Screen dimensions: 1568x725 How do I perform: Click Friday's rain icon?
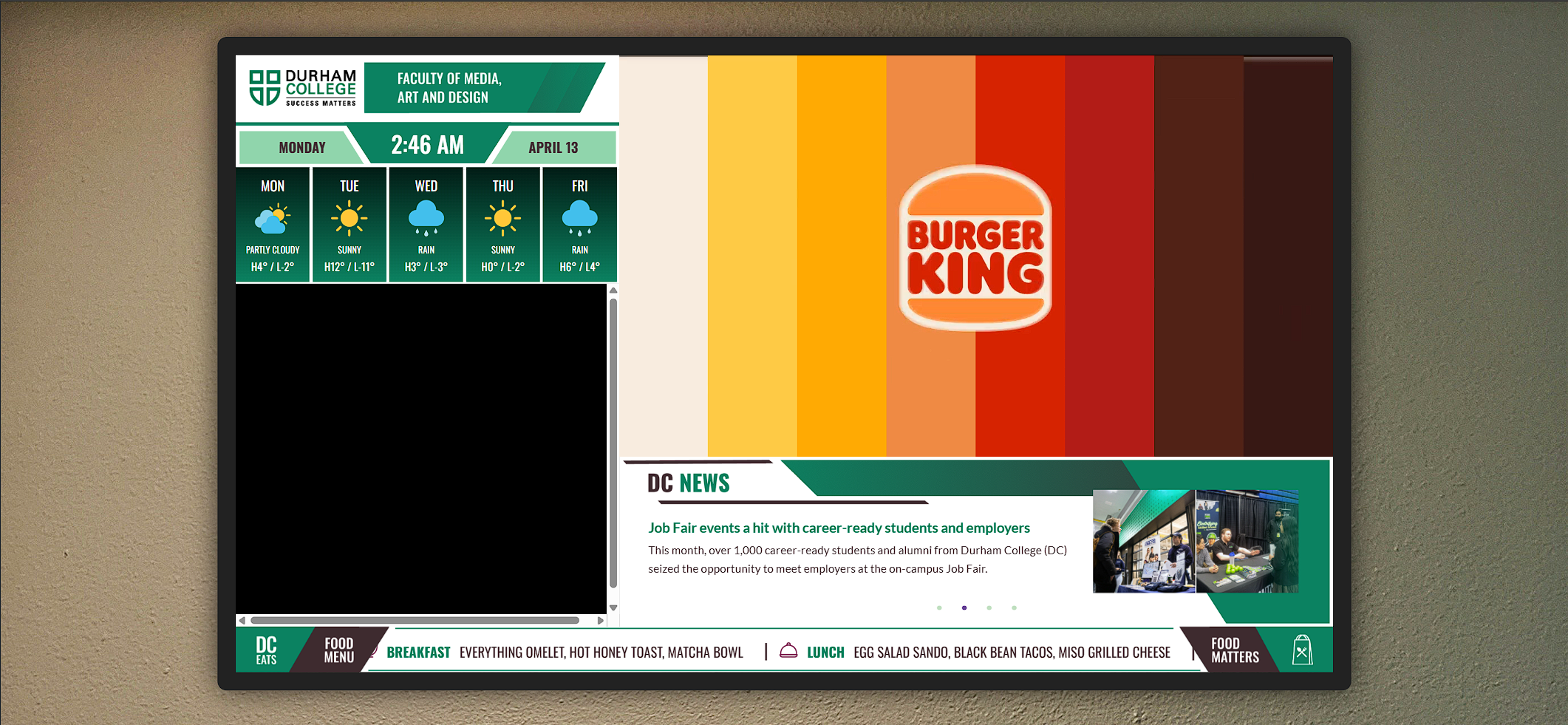coord(579,218)
